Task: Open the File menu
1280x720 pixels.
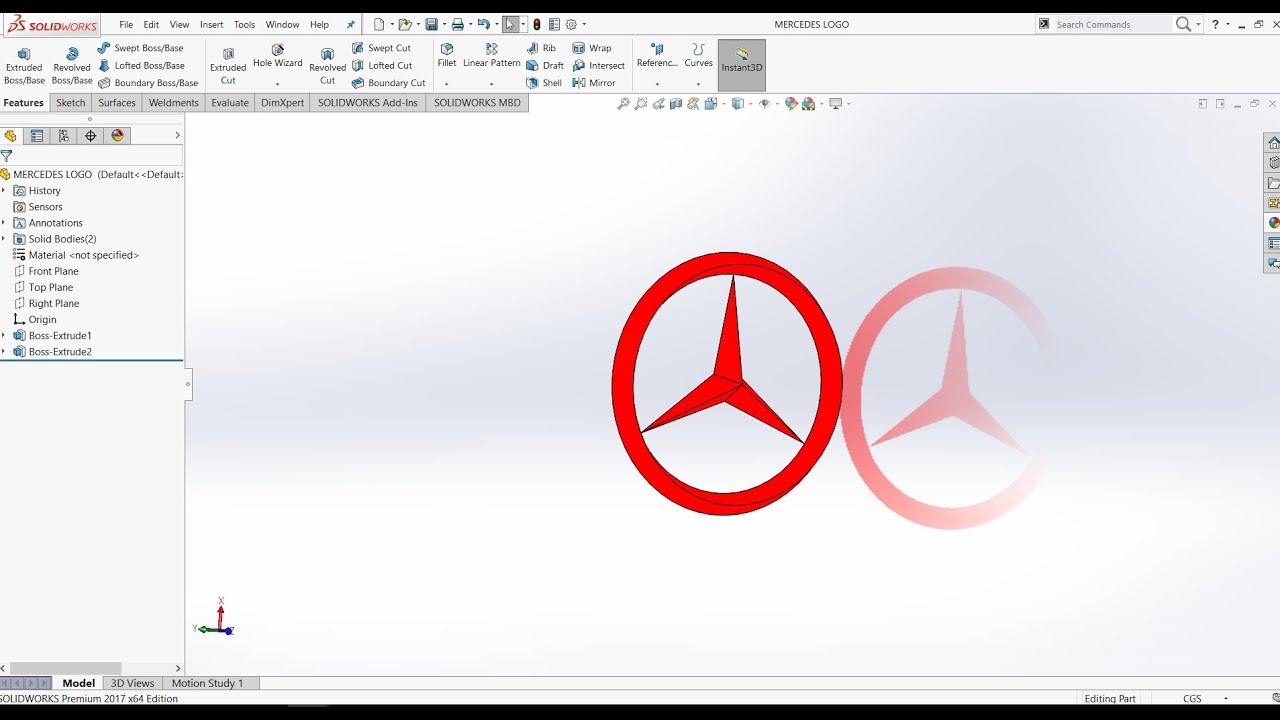Action: click(126, 24)
